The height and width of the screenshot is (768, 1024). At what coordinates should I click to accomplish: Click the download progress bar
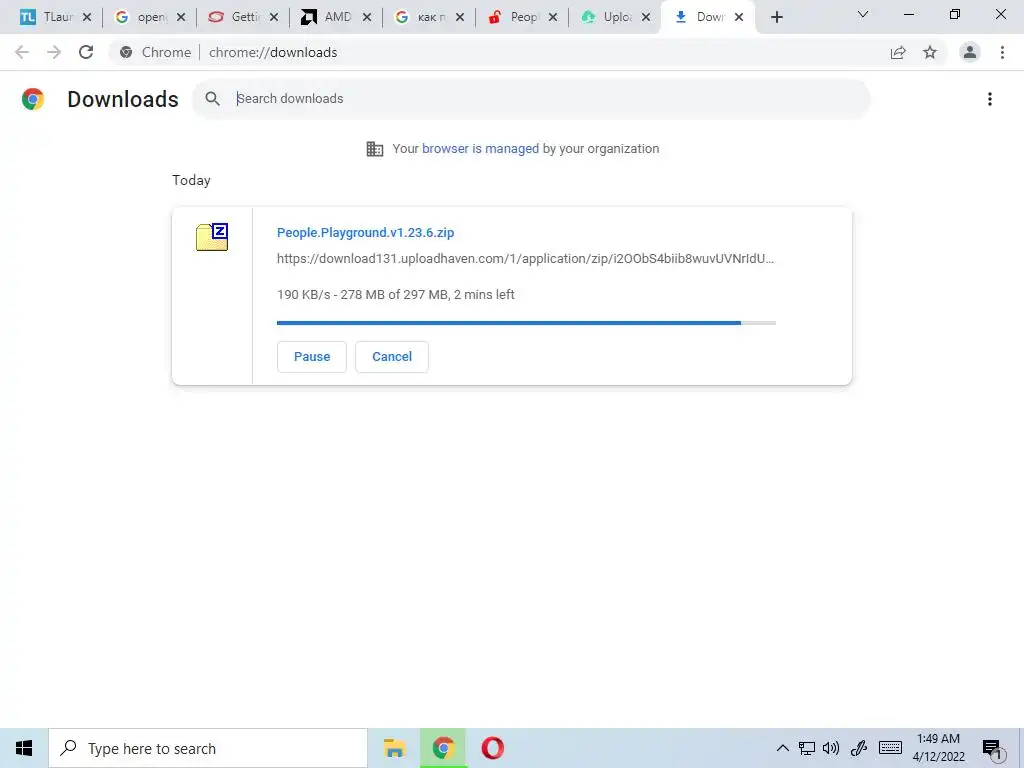coord(526,323)
